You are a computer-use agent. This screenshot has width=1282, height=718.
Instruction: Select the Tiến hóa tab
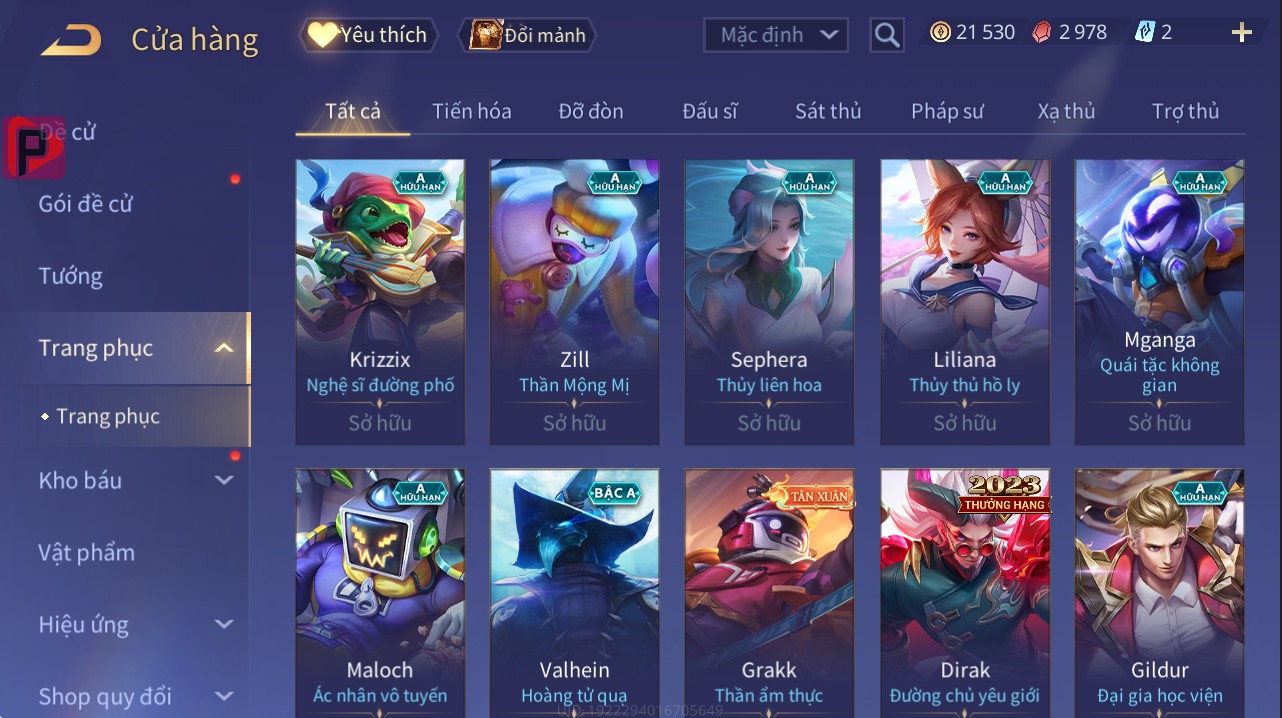[472, 111]
